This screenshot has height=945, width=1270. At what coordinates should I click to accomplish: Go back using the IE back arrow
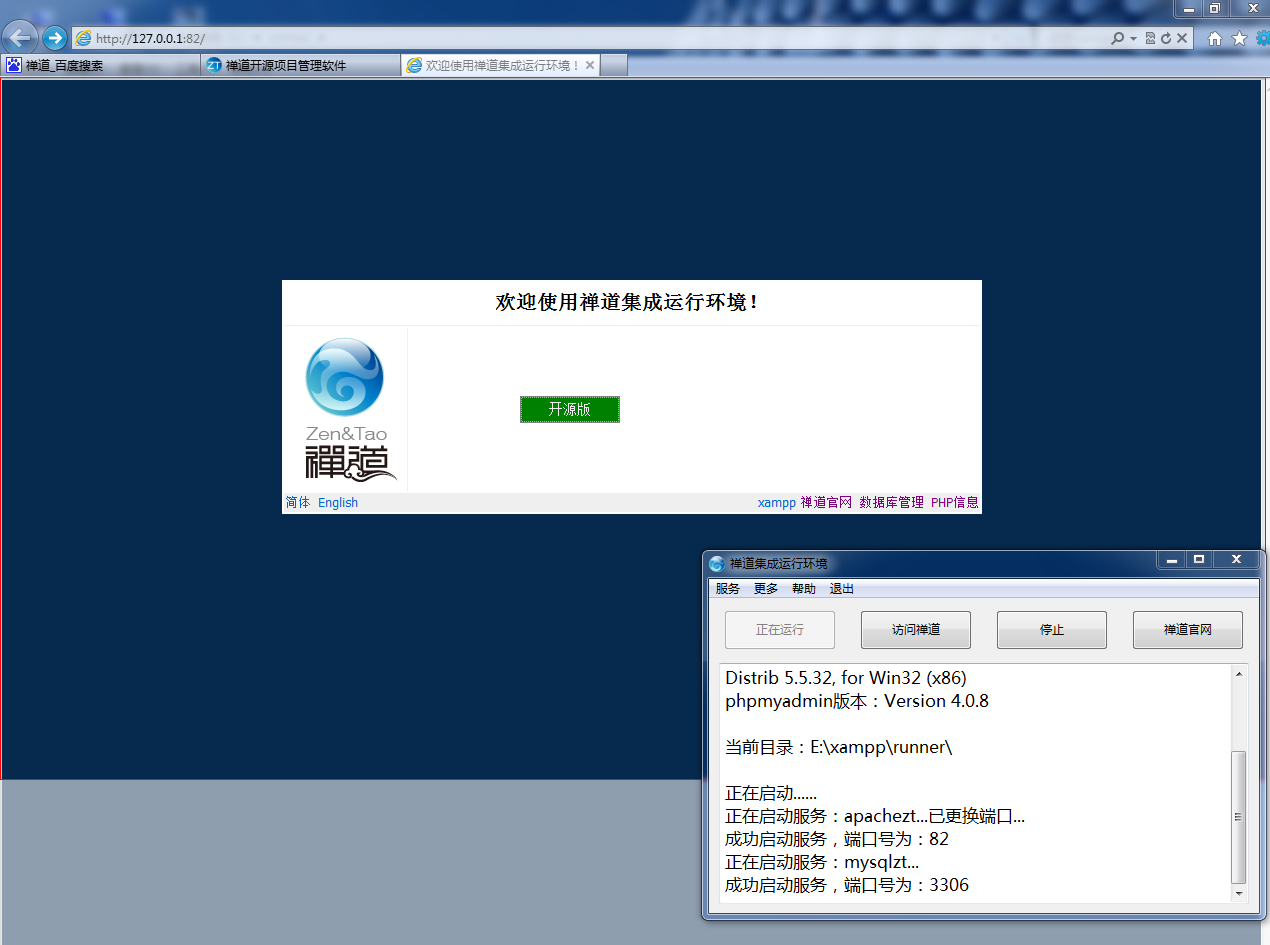pyautogui.click(x=21, y=39)
